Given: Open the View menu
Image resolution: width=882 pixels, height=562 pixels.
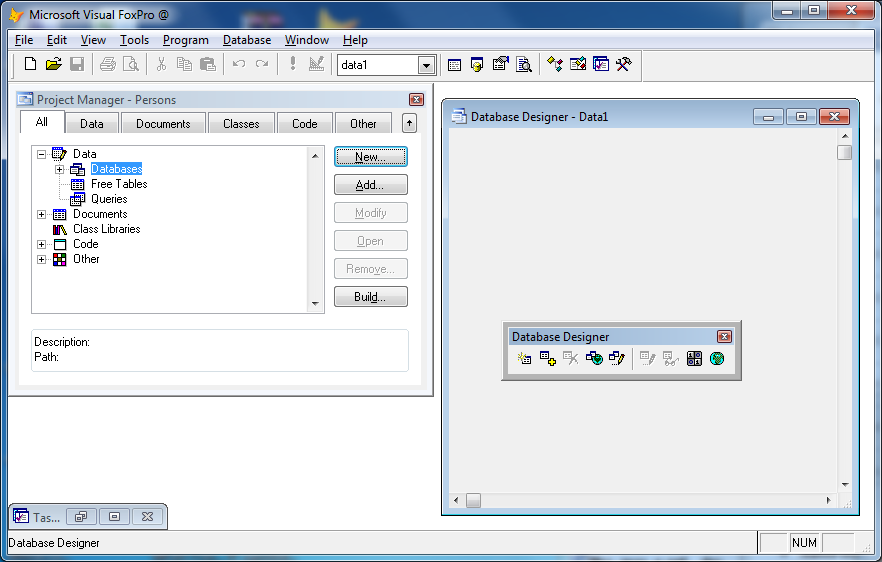Looking at the screenshot, I should click(x=93, y=40).
